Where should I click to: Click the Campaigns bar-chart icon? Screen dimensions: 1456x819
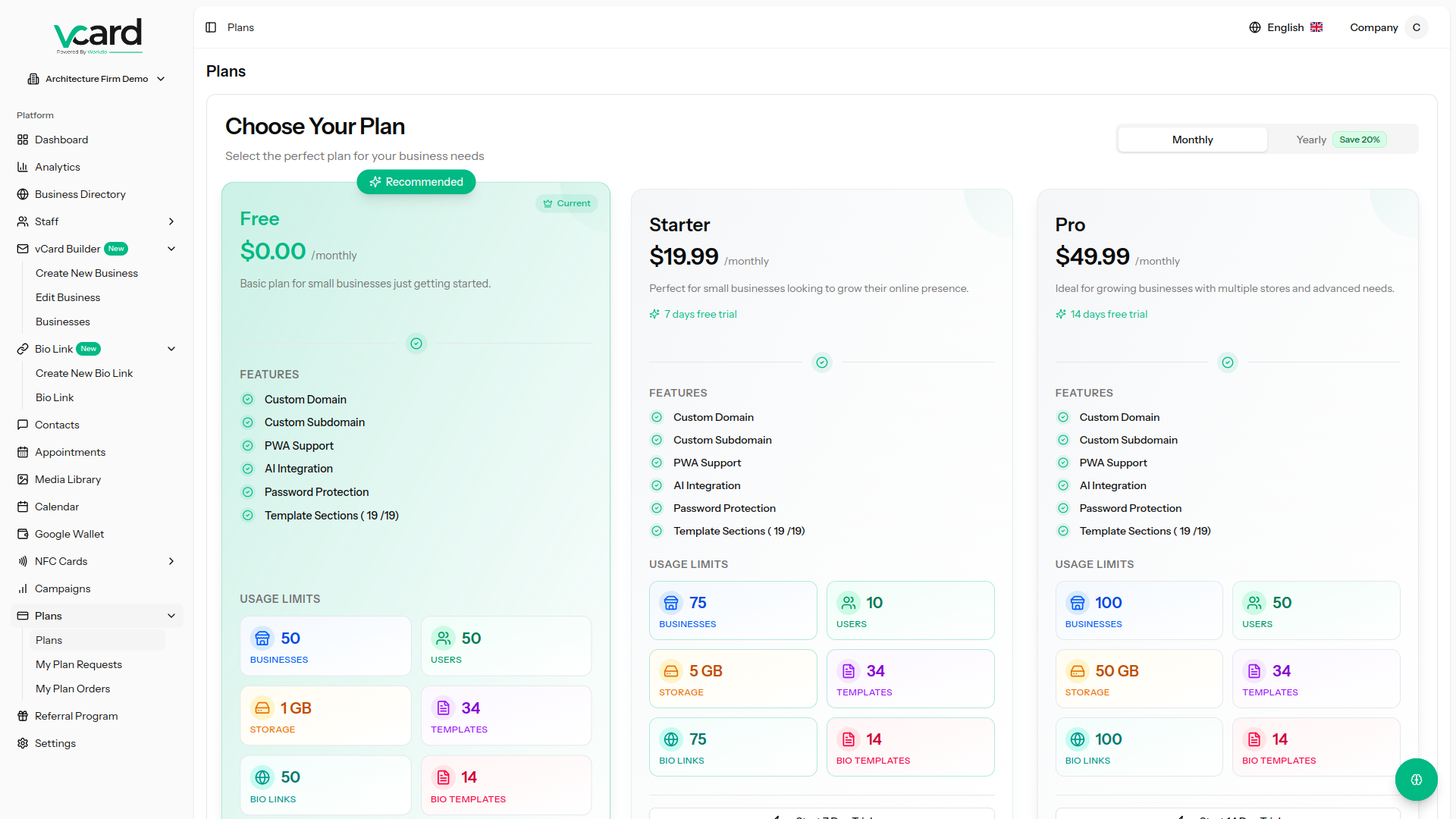click(23, 588)
